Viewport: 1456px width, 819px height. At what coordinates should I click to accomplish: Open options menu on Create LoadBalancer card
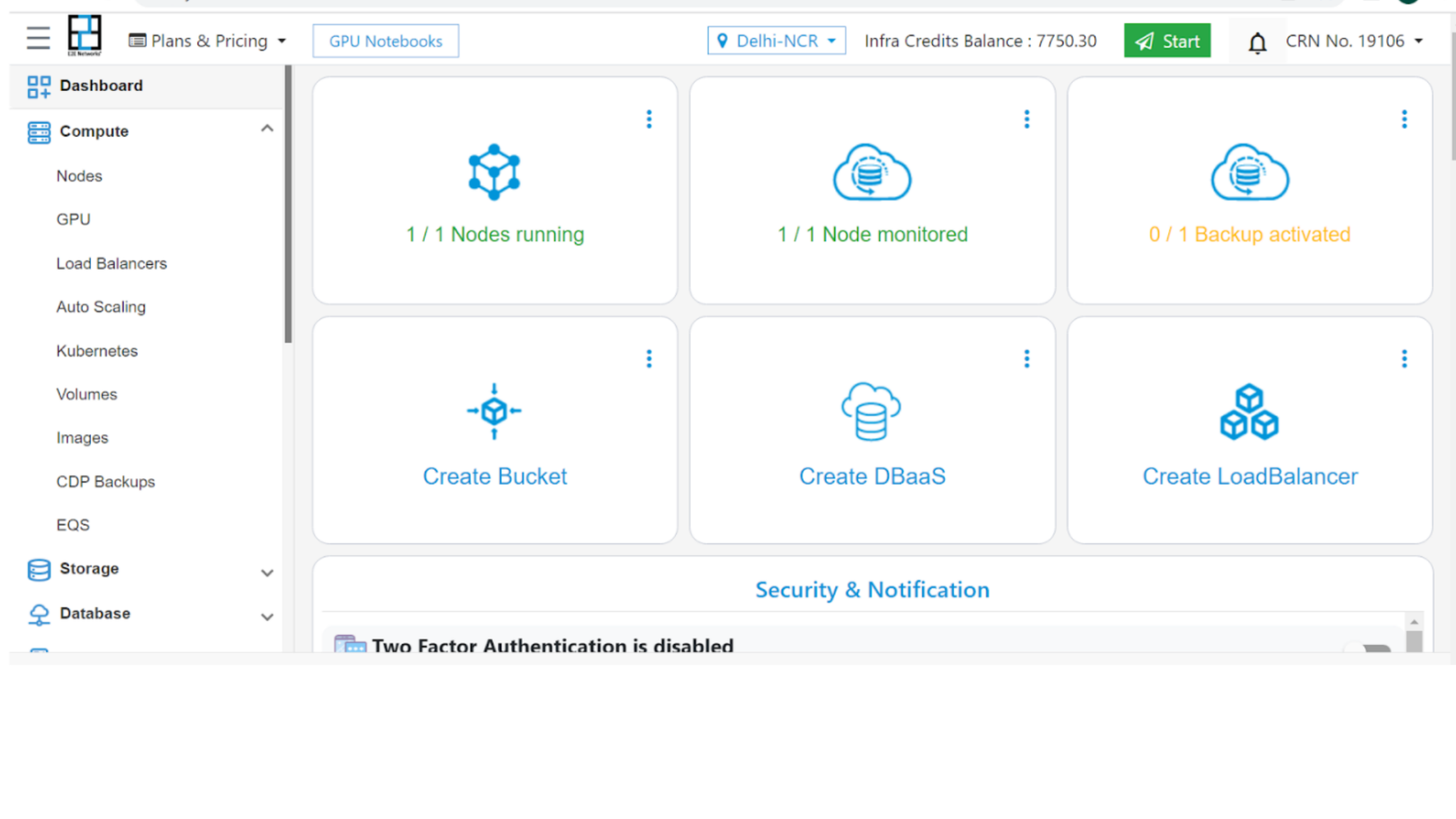1404,358
